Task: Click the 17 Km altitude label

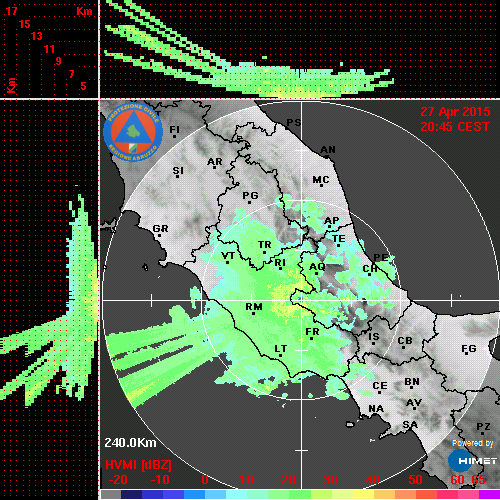Action: [x=11, y=11]
